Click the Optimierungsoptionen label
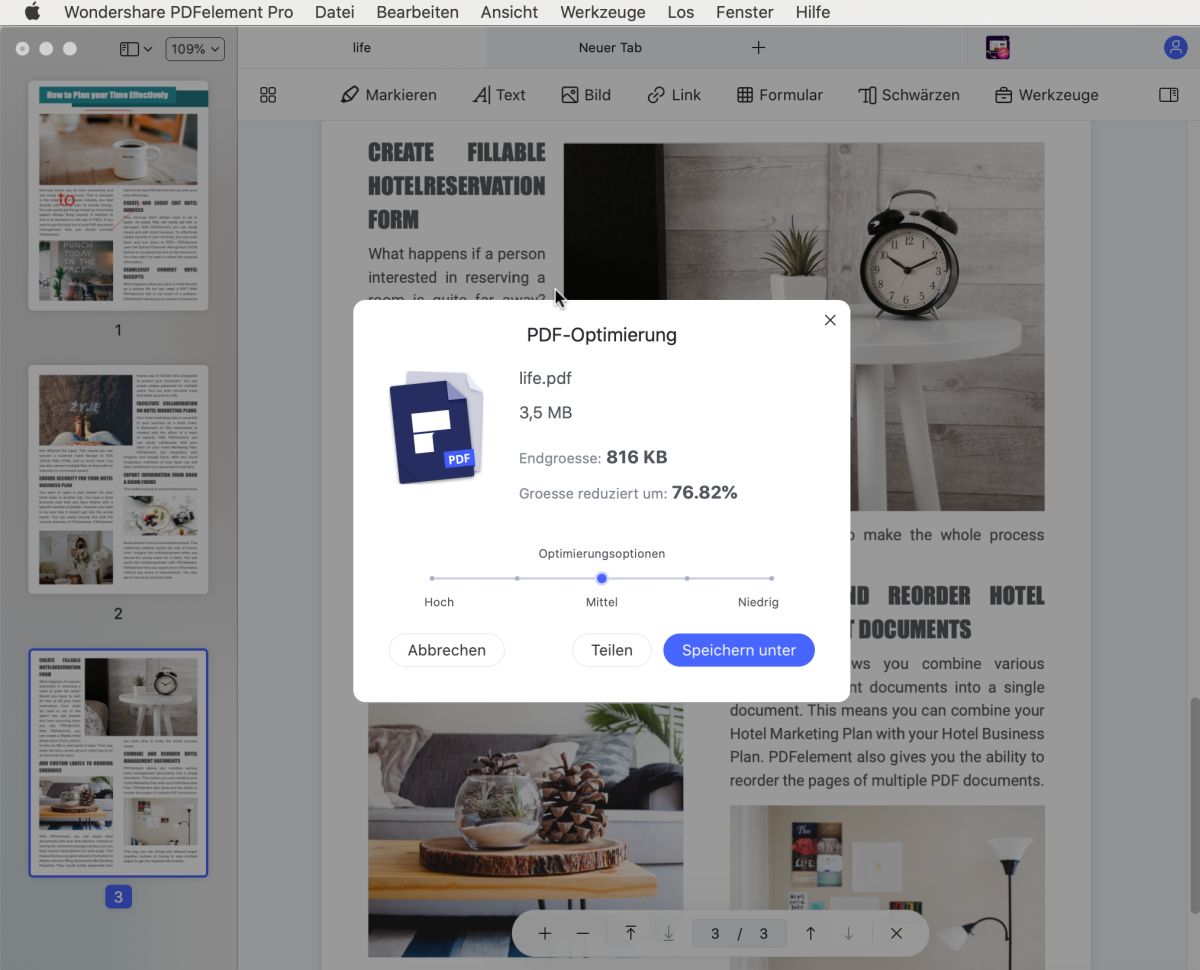This screenshot has height=970, width=1200. click(602, 553)
